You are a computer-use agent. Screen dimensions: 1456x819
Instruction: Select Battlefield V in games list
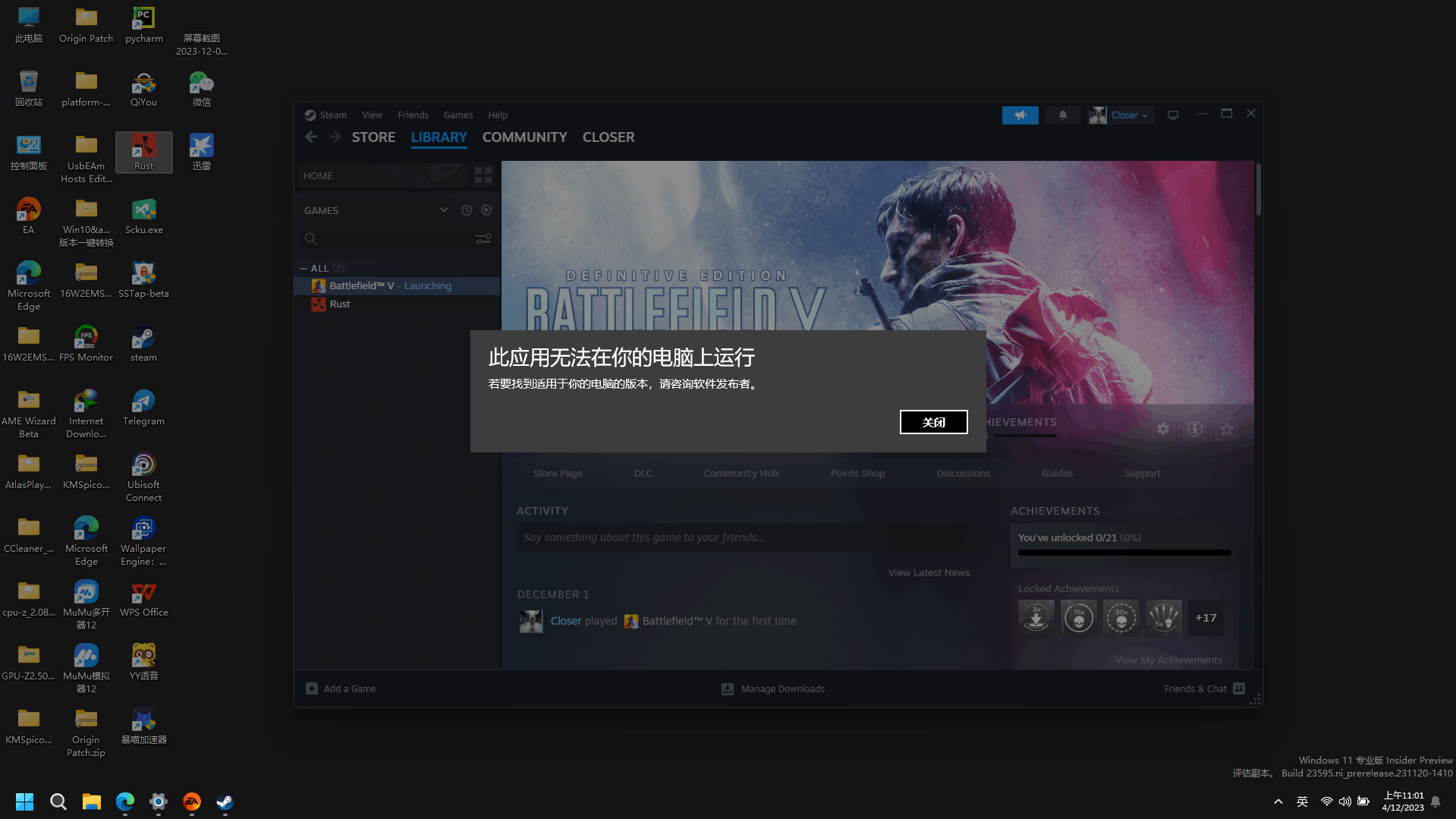click(397, 286)
